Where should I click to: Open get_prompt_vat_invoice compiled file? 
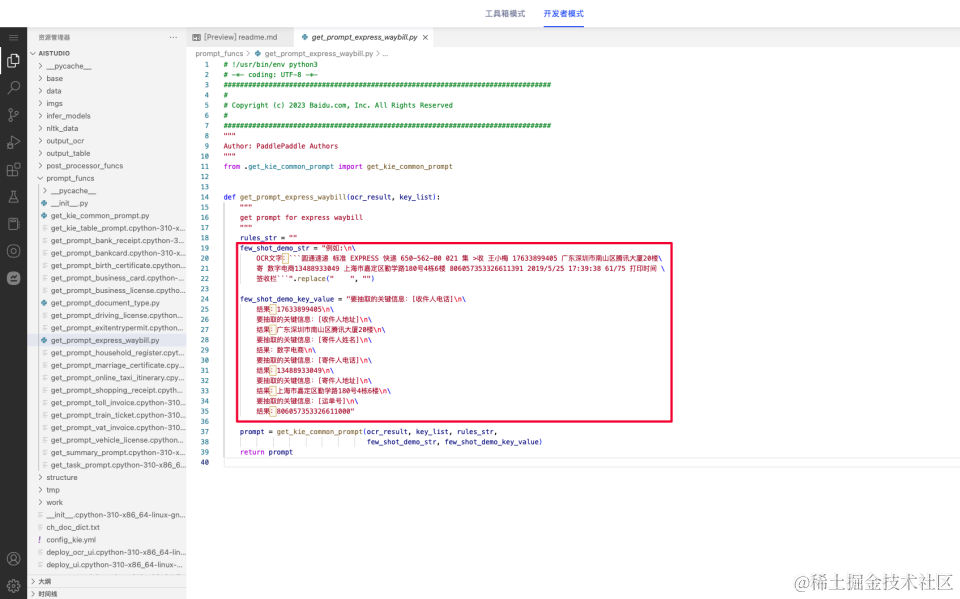[x=117, y=428]
